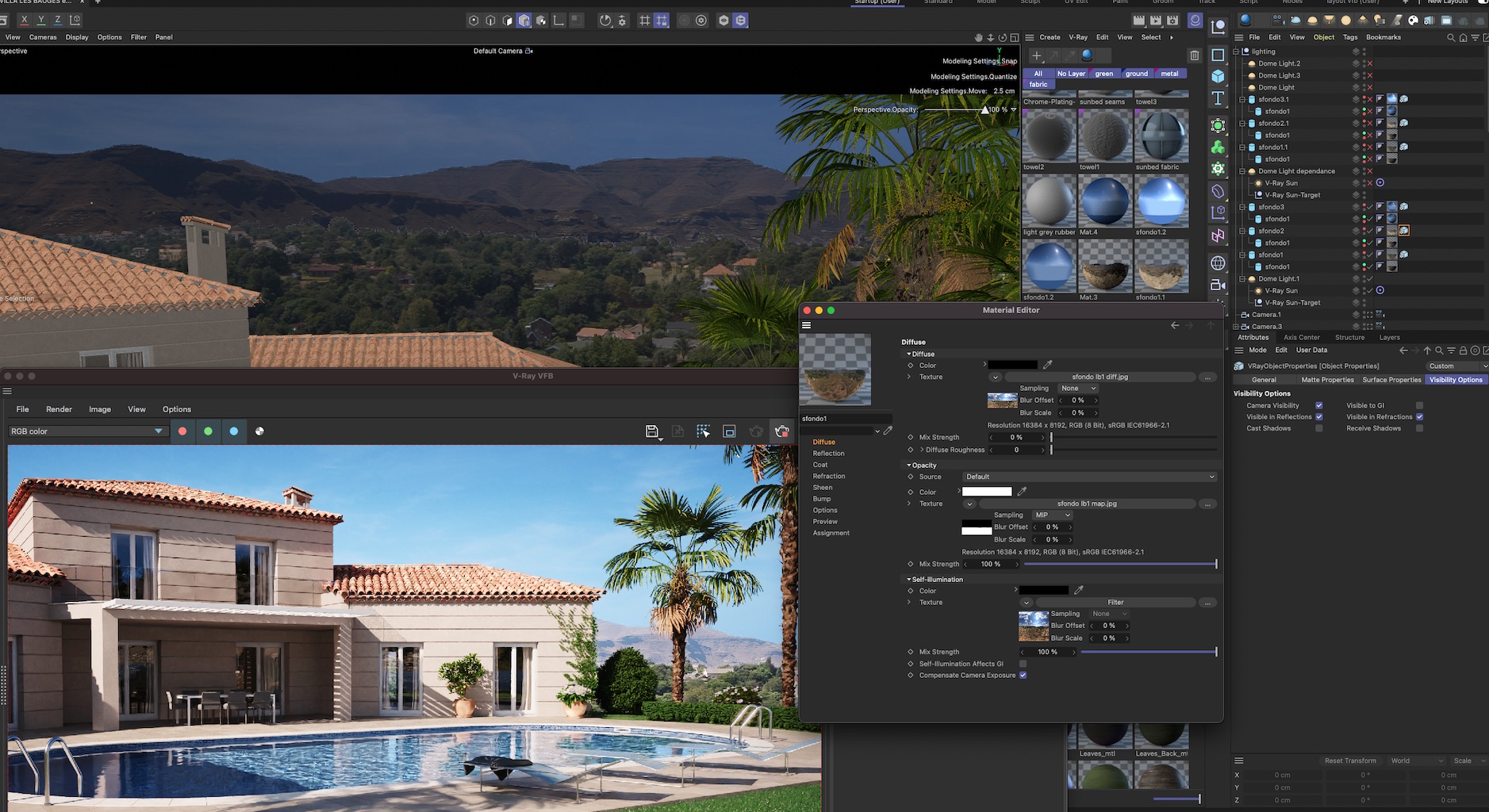Collapse the lighting null in Object Manager
1489x812 pixels.
1236,52
